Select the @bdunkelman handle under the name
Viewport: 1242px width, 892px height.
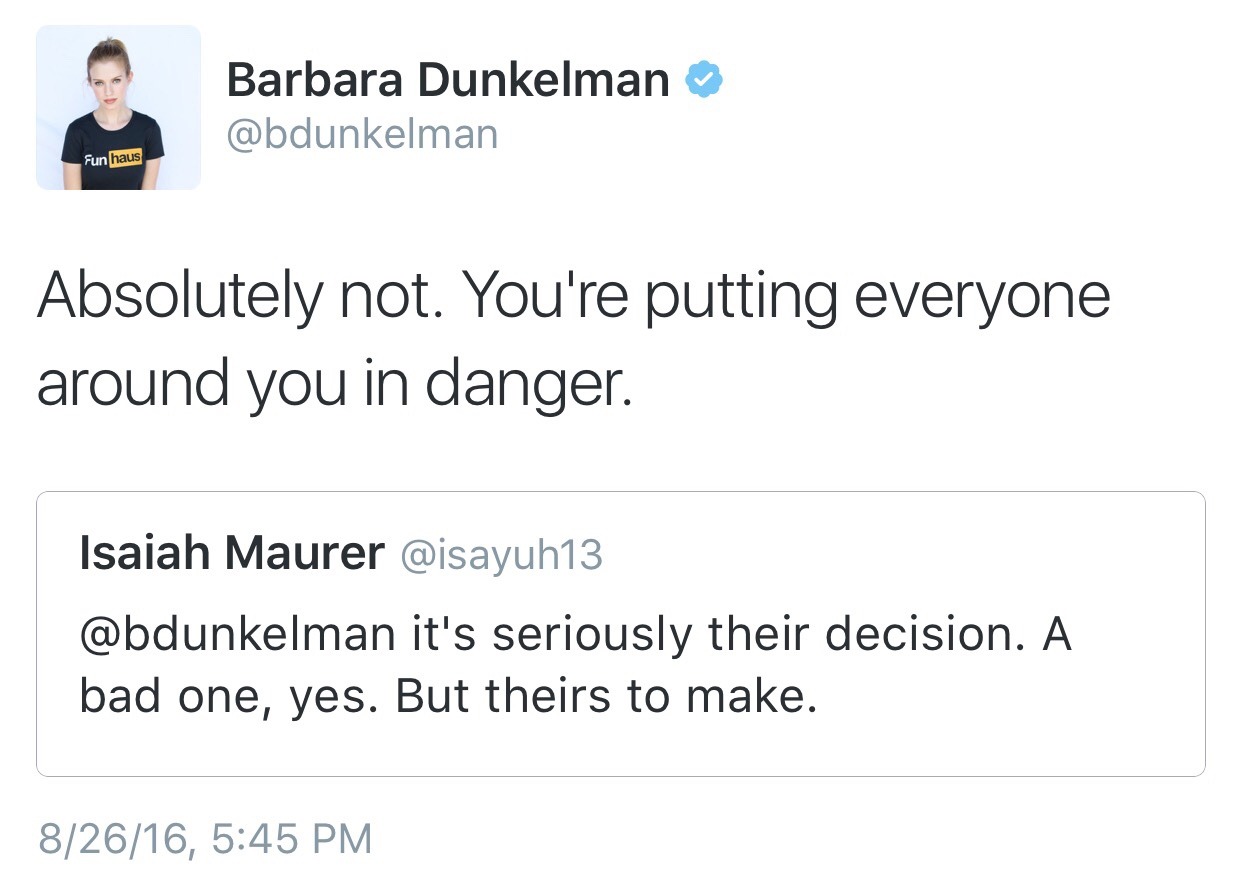tap(362, 134)
